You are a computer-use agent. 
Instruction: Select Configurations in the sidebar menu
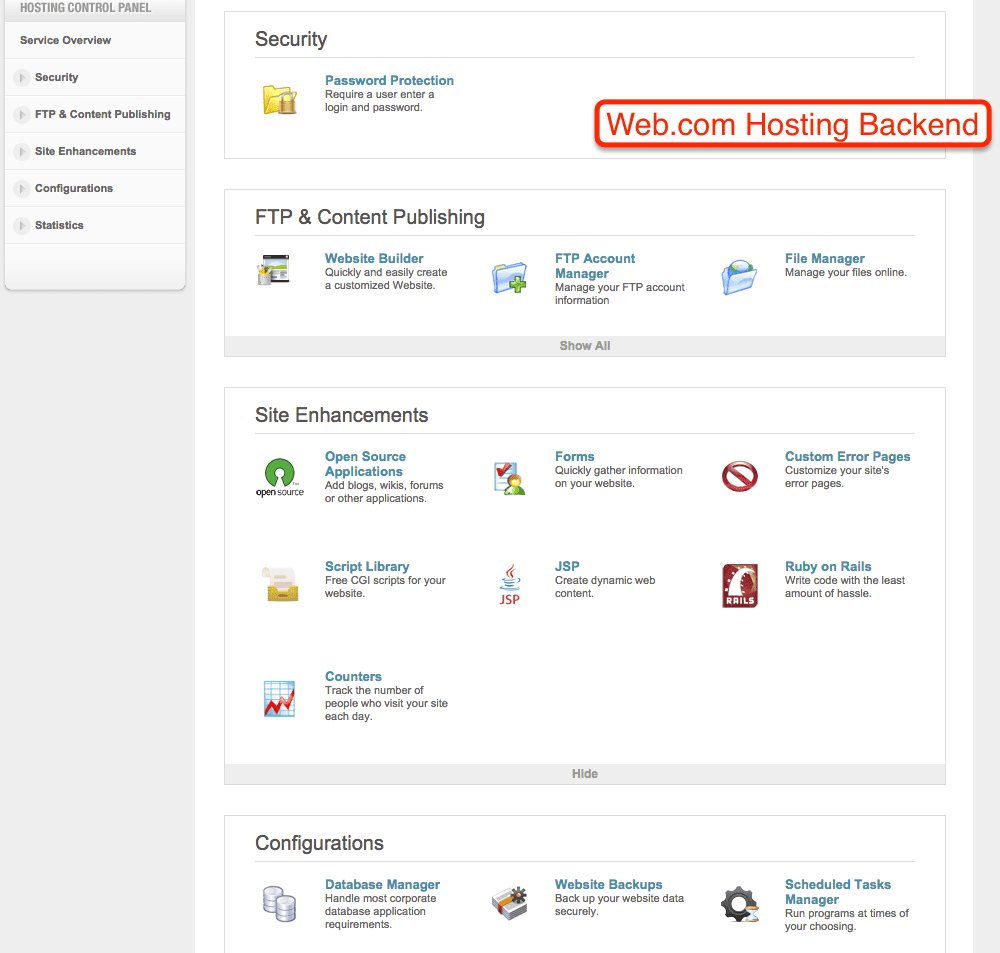tap(74, 188)
